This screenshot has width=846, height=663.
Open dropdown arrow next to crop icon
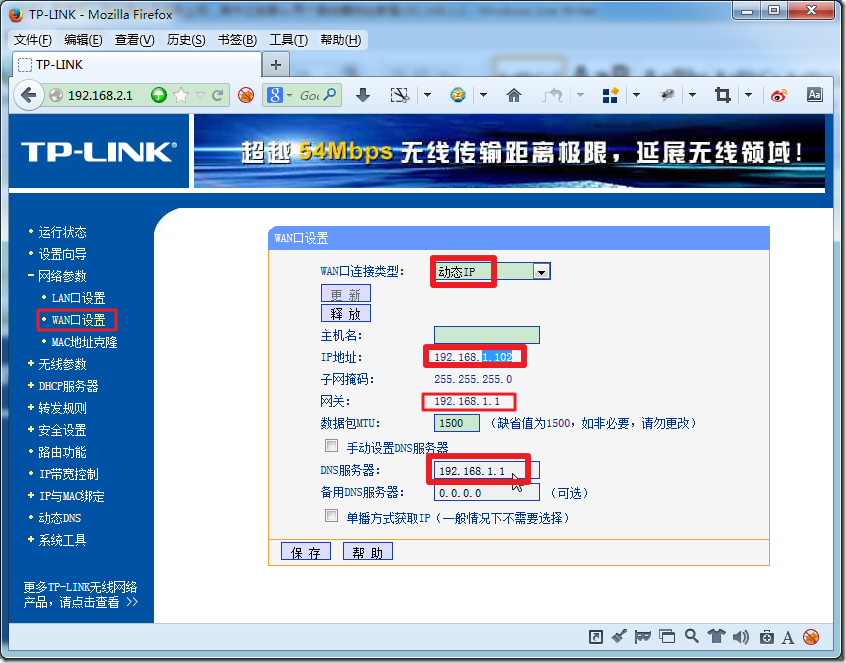(x=748, y=95)
